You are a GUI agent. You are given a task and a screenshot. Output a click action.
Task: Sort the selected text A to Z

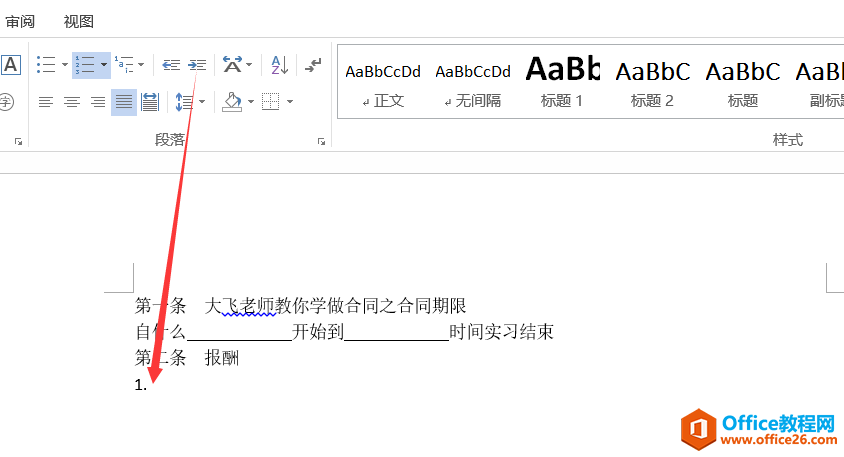tap(280, 65)
